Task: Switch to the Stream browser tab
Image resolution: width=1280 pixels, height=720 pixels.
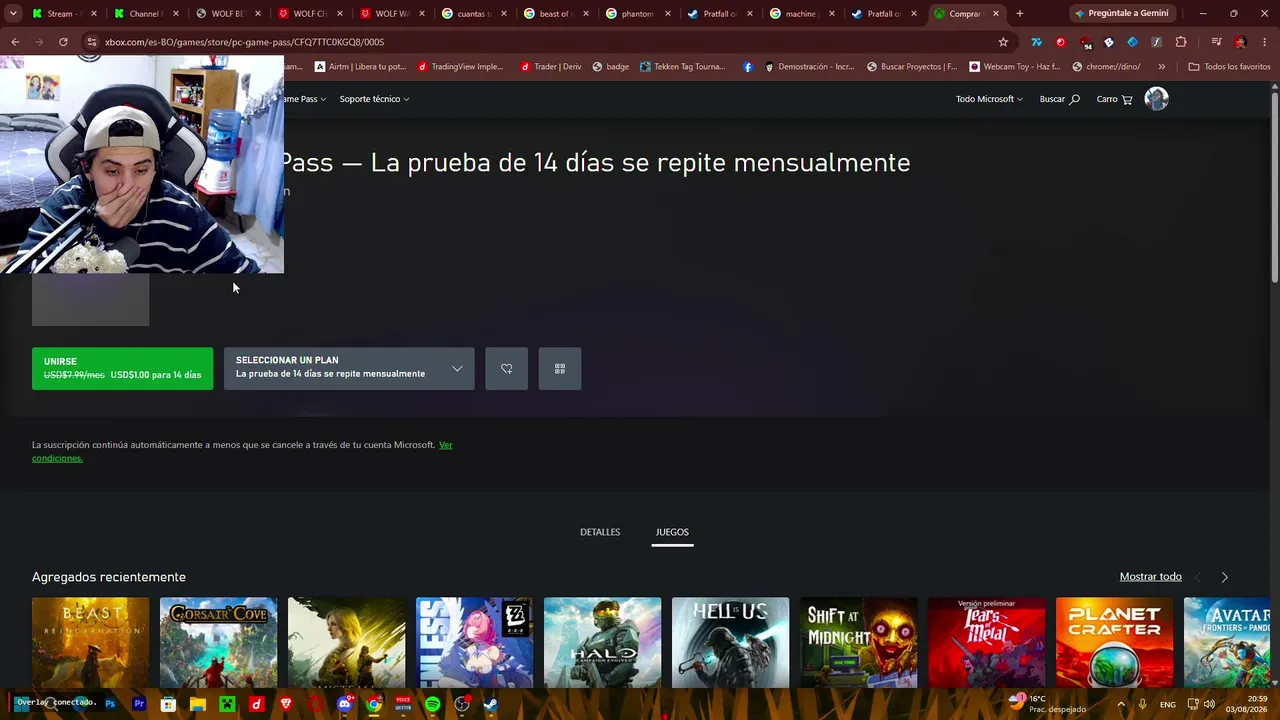Action: click(65, 14)
